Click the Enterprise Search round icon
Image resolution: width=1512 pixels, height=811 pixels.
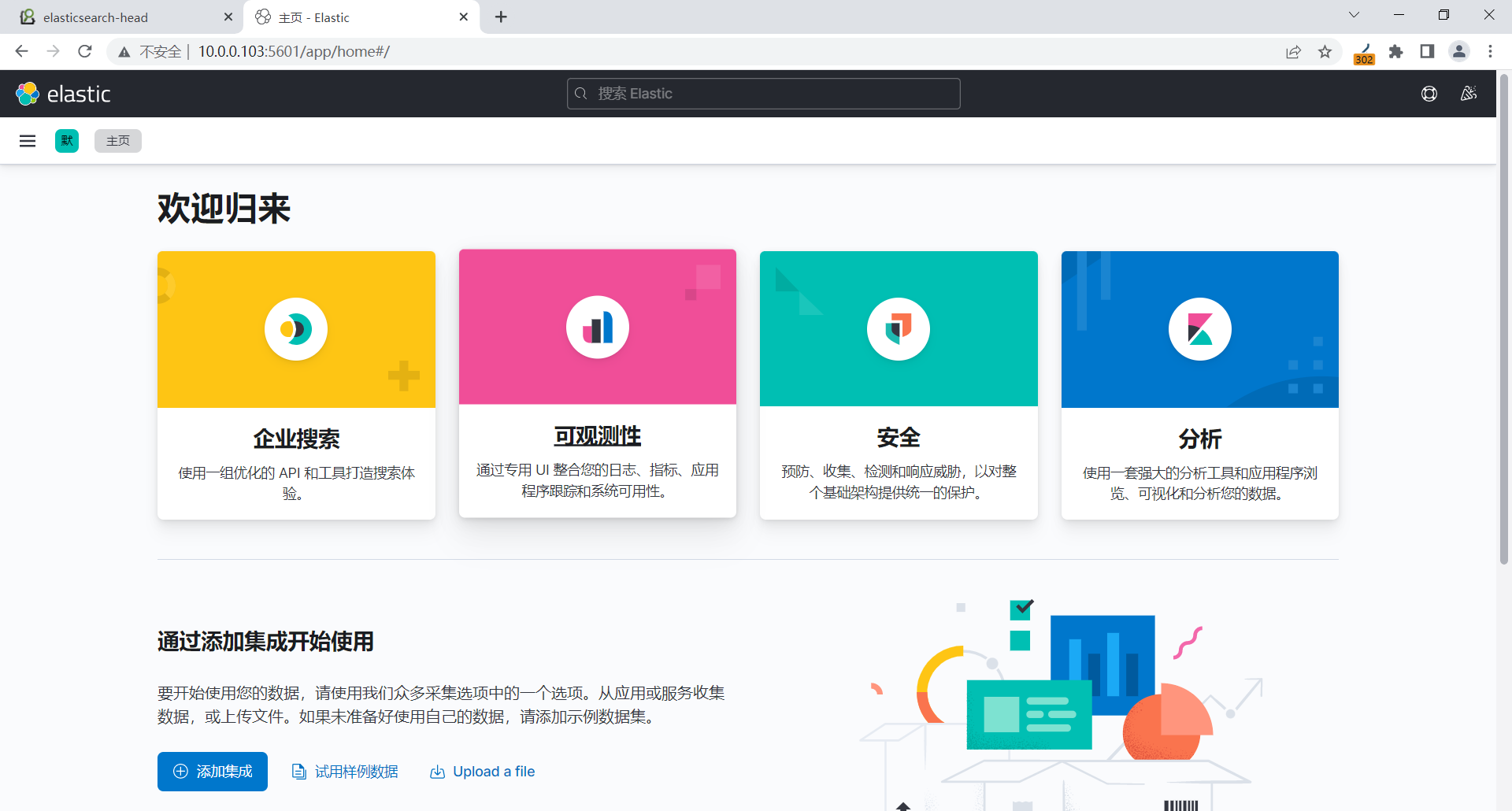(x=296, y=329)
